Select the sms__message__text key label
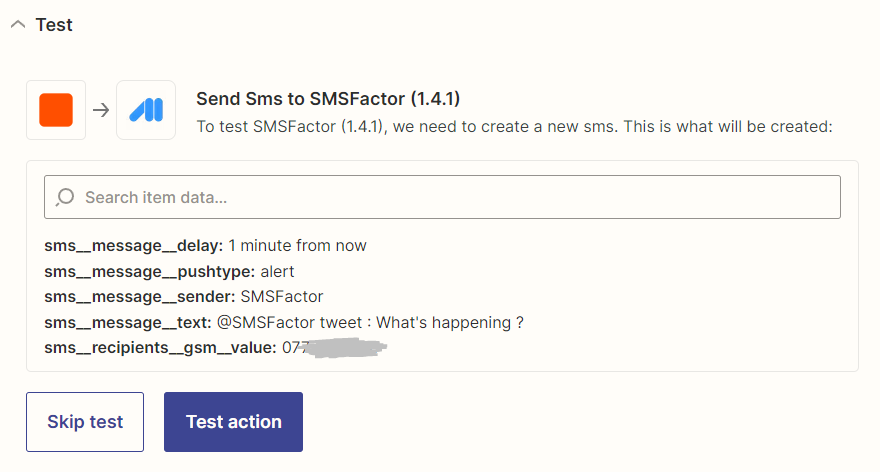 point(128,323)
